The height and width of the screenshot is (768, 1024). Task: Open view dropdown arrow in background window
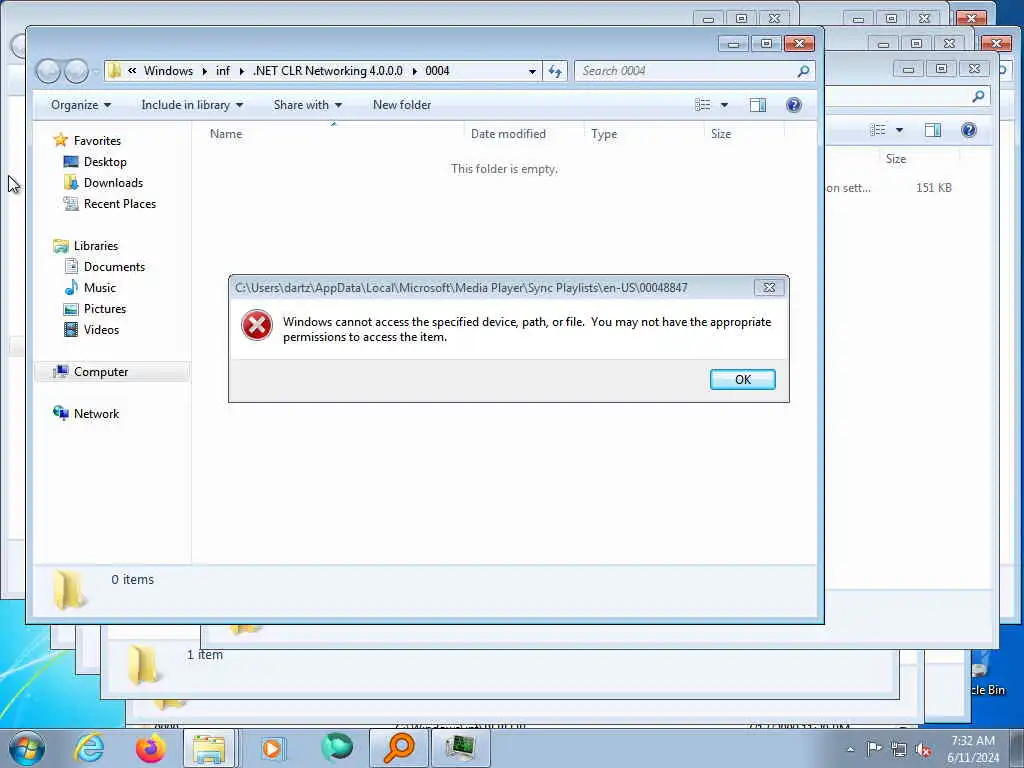tap(899, 131)
